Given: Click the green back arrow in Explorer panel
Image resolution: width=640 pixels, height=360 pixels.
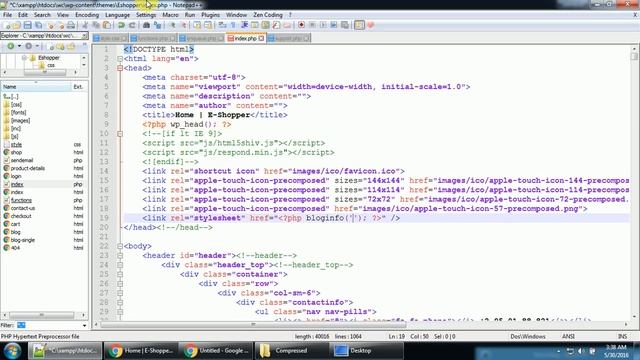Looking at the screenshot, I should [11, 46].
